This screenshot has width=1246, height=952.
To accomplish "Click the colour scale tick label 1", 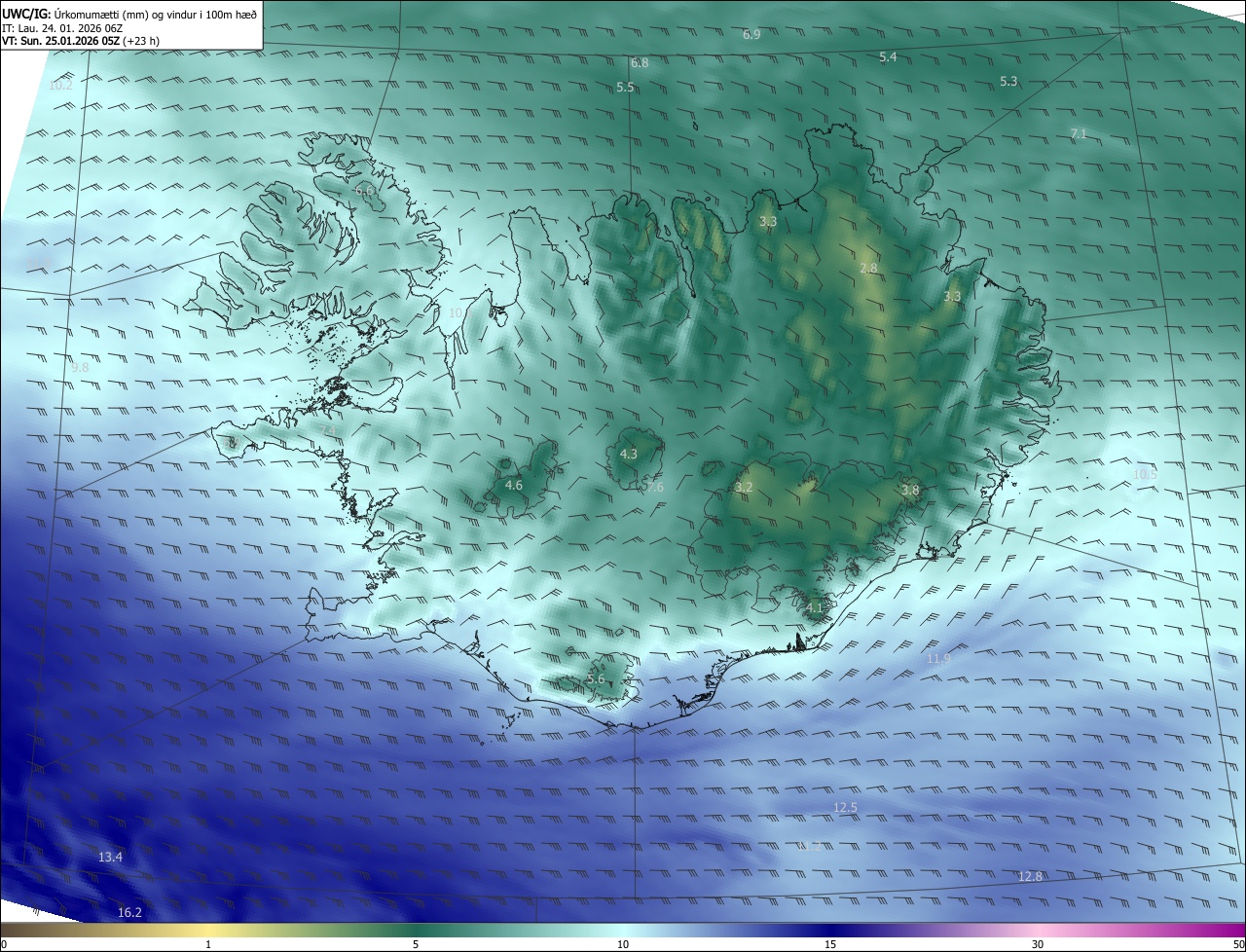I will [208, 944].
